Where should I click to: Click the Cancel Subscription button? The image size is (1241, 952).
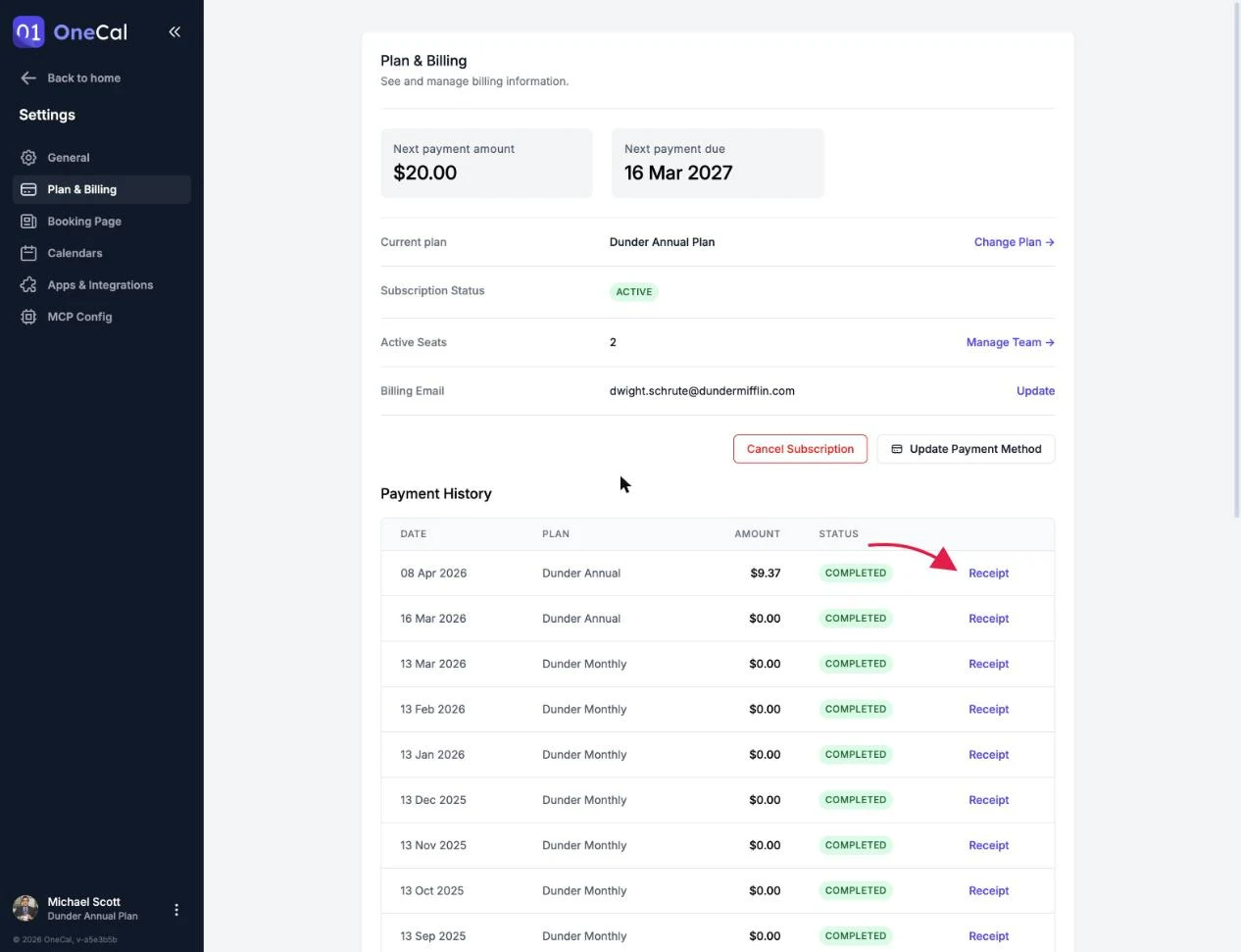point(800,449)
